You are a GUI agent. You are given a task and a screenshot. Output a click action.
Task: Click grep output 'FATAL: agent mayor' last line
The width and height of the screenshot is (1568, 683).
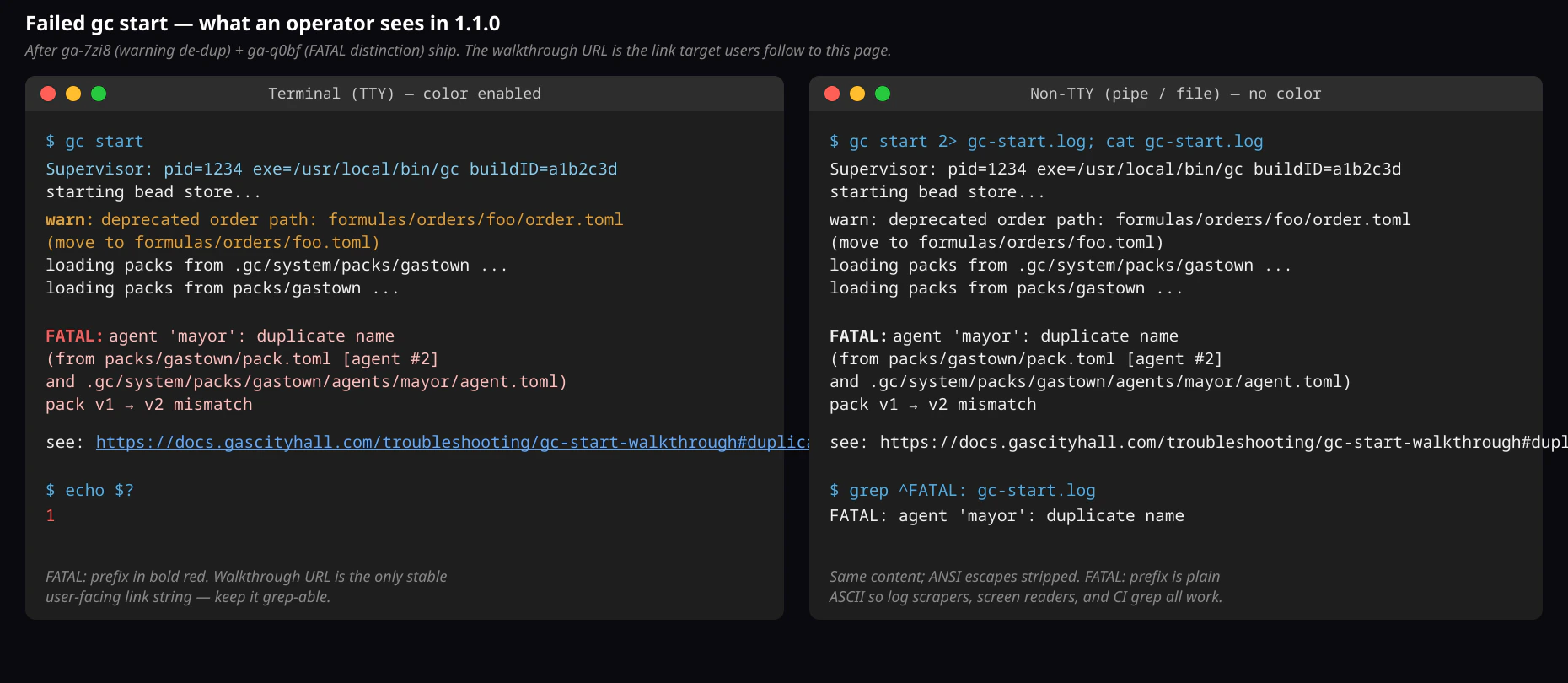click(x=1007, y=516)
